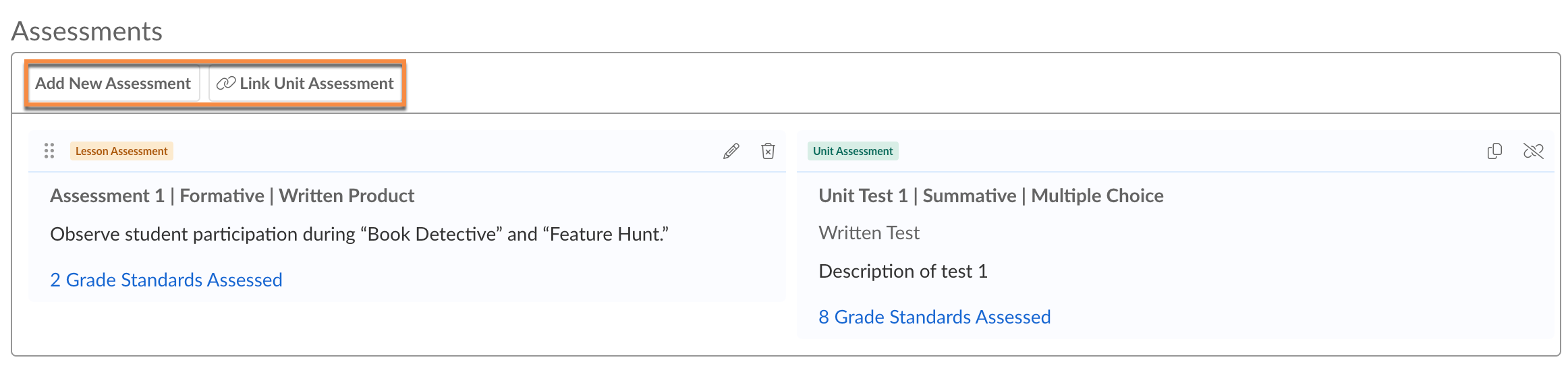Select the Description of test 1 text
The height and width of the screenshot is (368, 1568).
903,271
